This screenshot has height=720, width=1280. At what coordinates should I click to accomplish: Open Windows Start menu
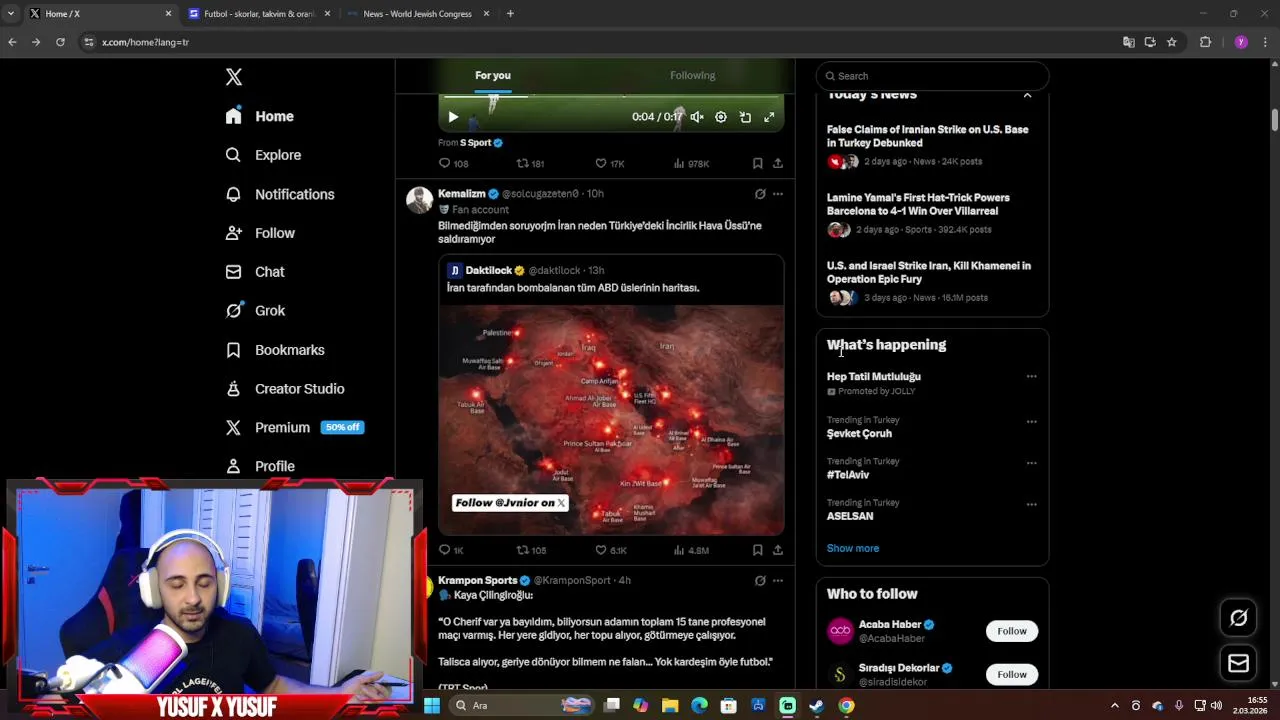point(431,705)
